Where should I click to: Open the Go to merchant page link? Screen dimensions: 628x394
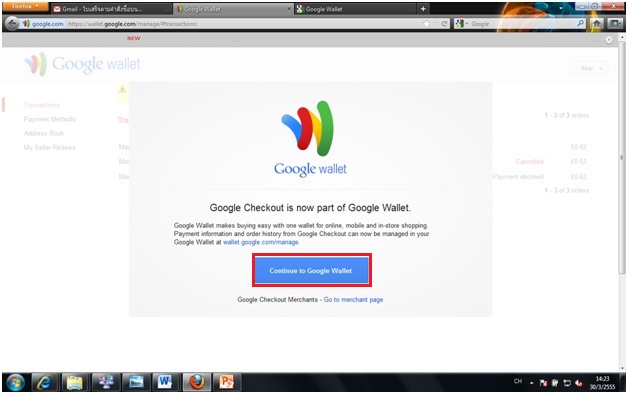point(353,300)
